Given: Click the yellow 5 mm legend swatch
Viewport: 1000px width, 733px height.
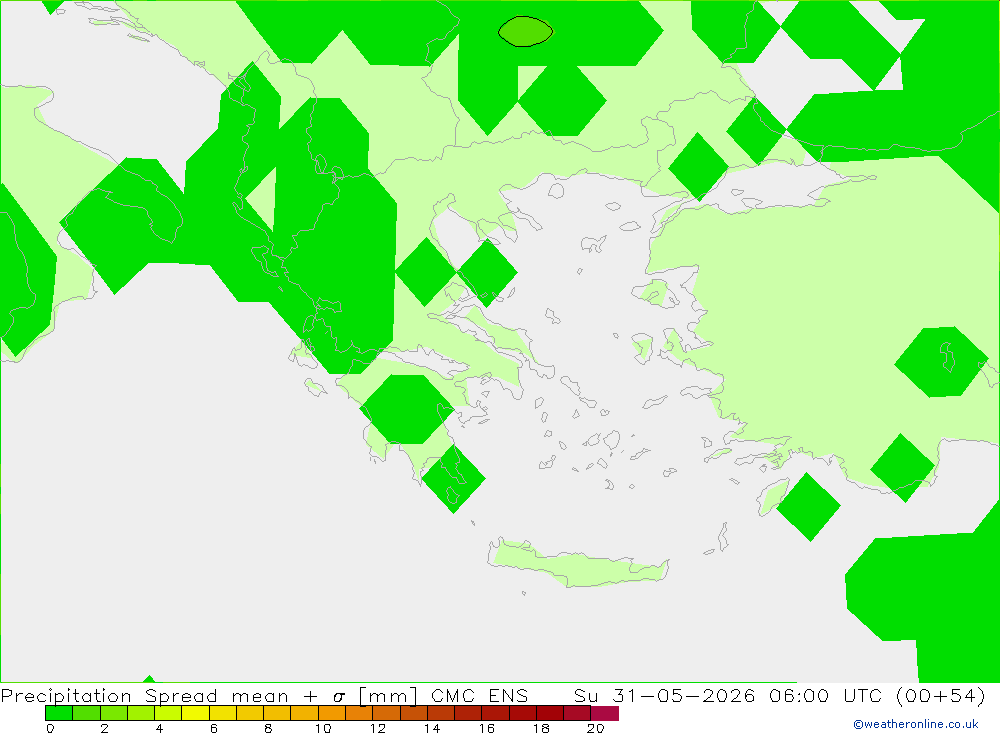Looking at the screenshot, I should [x=195, y=713].
